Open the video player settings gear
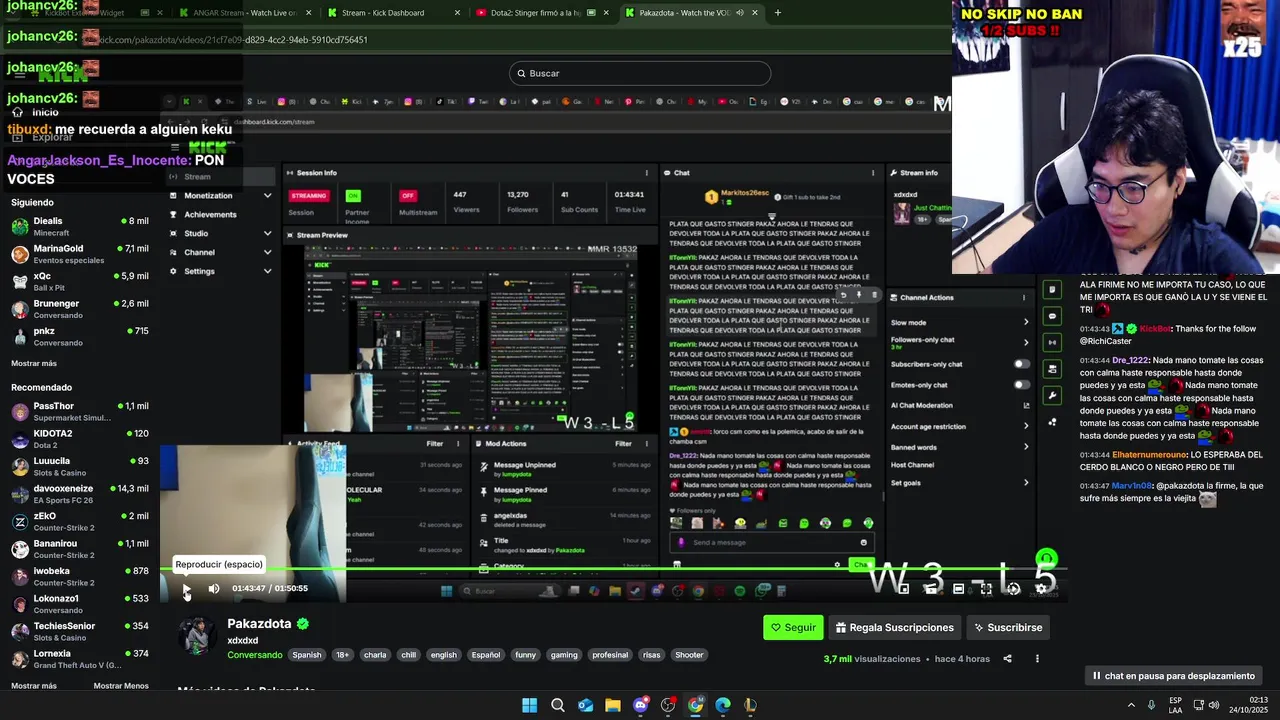 pos(1041,589)
